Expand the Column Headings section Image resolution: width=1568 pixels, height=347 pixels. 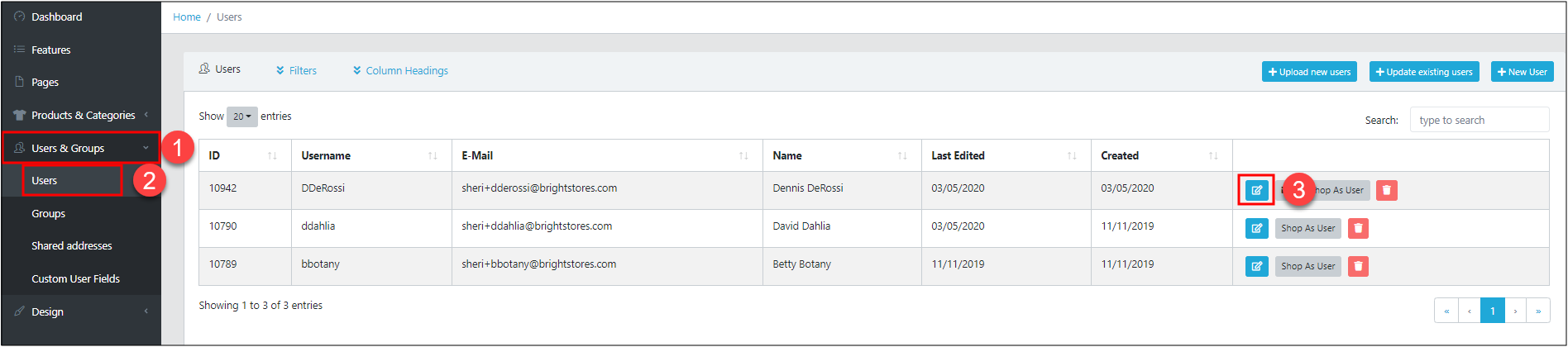click(x=400, y=71)
